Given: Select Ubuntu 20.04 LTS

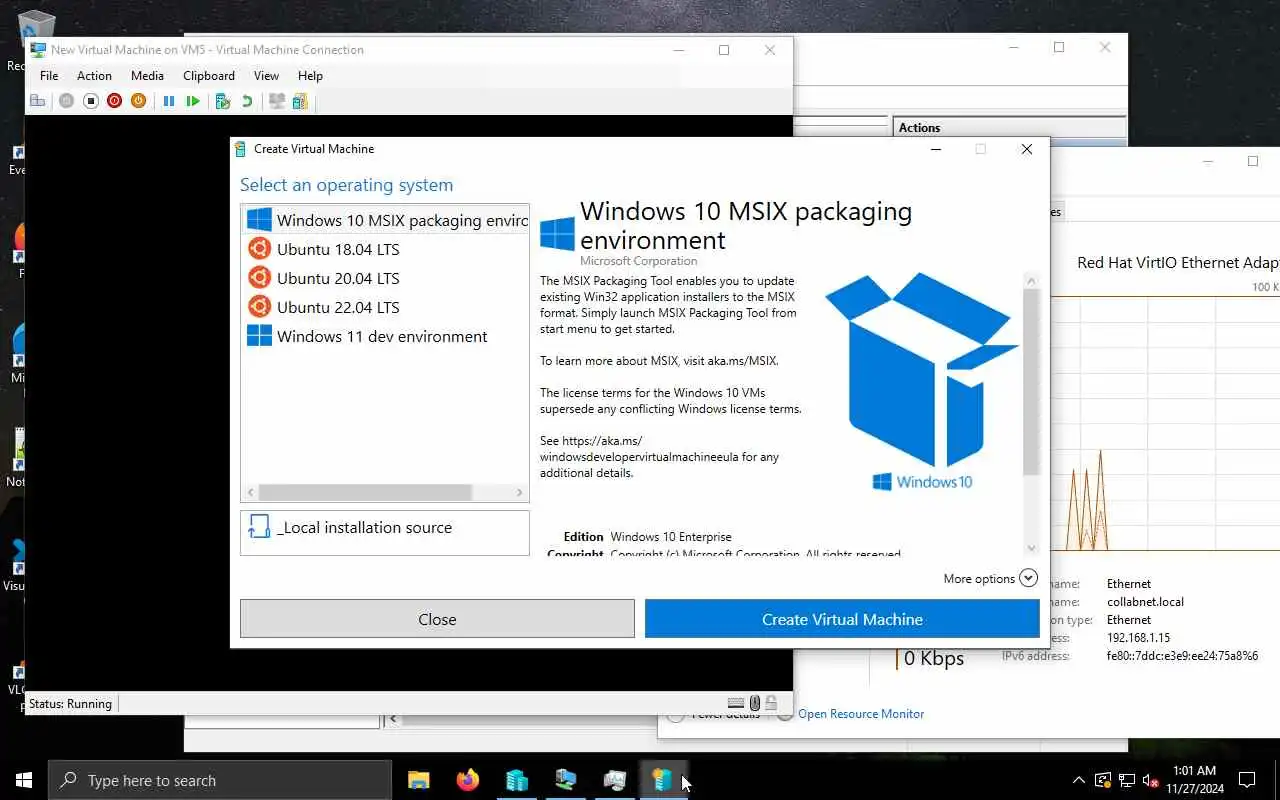Looking at the screenshot, I should pos(385,278).
